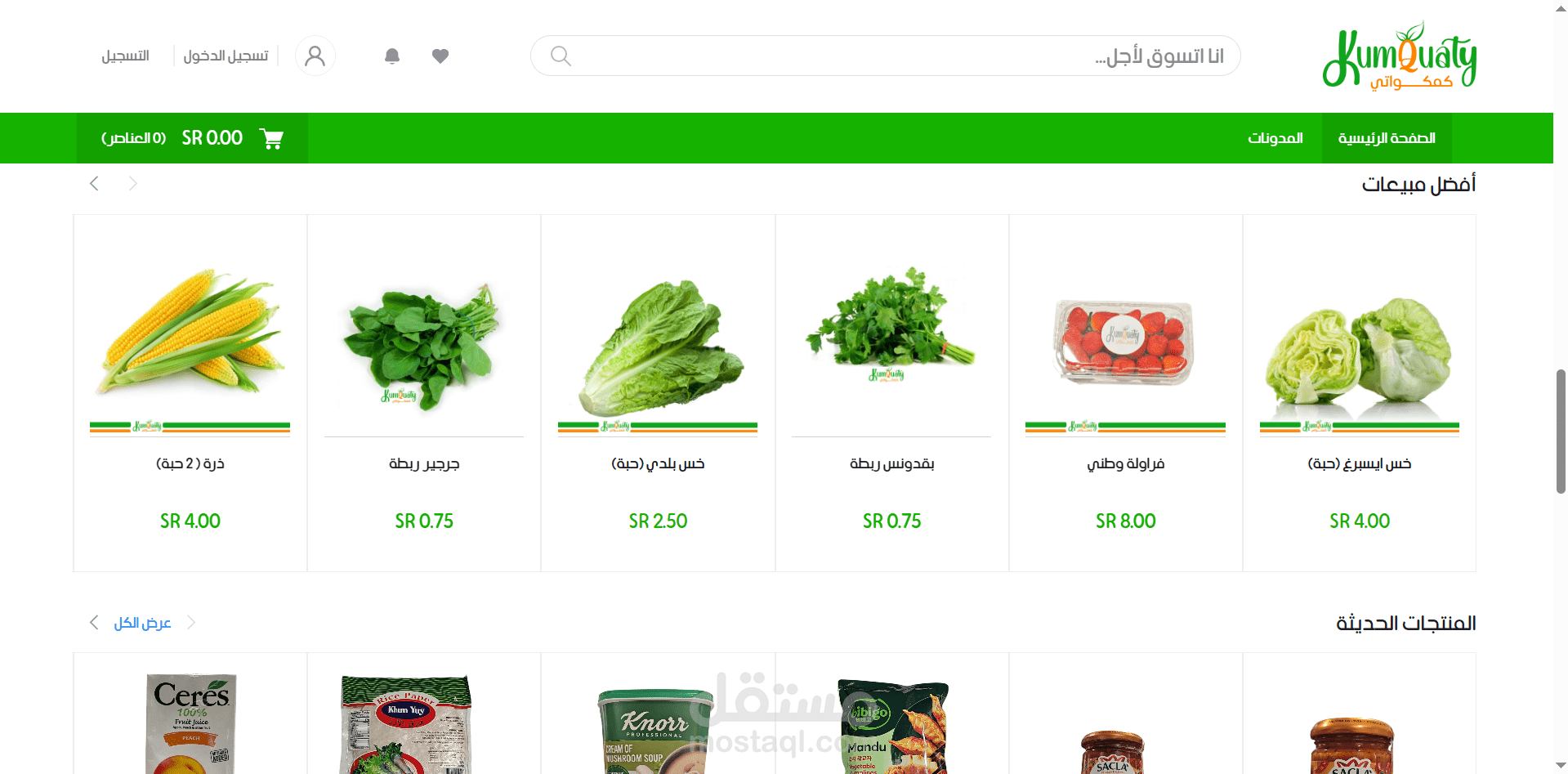Viewport: 1568px width, 774px height.
Task: Click the right chevron beside عرض الكل
Action: [191, 623]
